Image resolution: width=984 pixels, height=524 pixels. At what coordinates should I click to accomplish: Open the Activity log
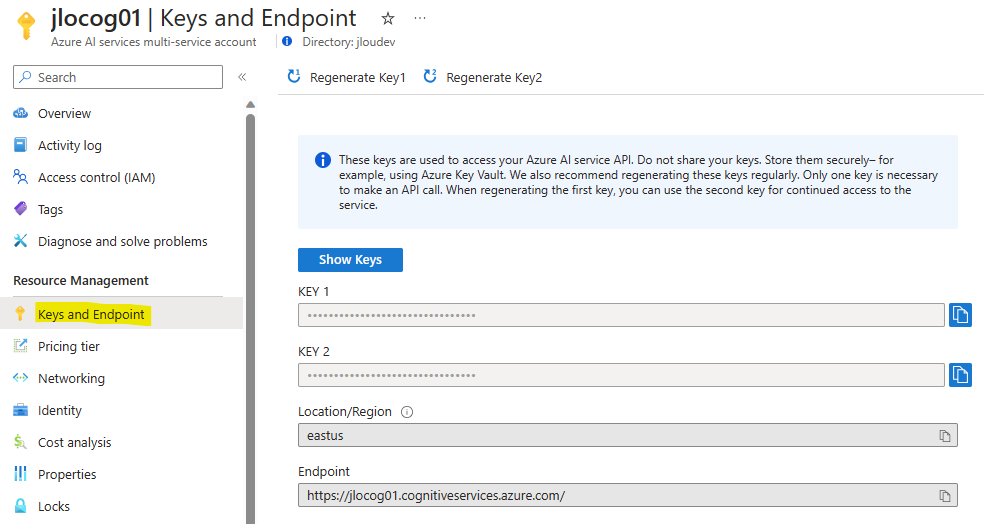70,146
